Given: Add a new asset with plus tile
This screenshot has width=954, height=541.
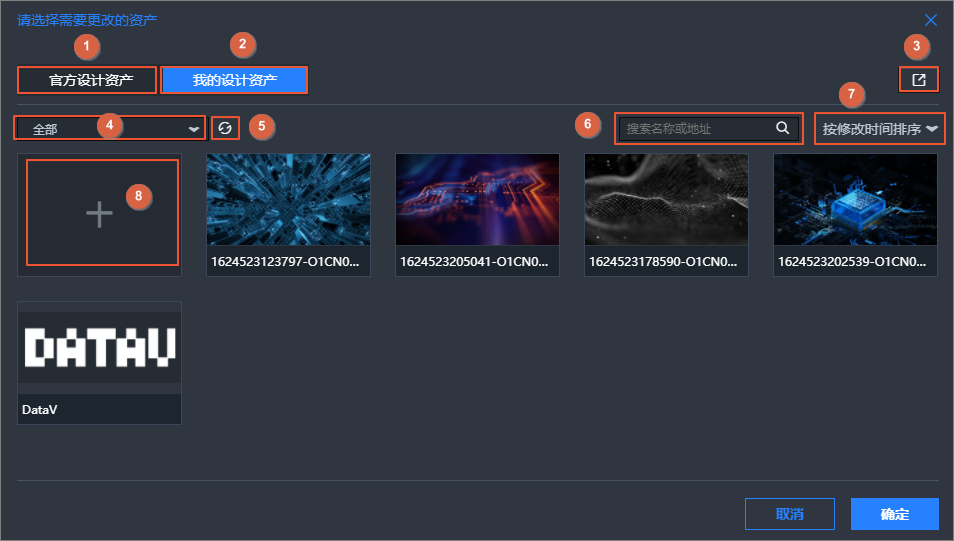Looking at the screenshot, I should point(100,214).
